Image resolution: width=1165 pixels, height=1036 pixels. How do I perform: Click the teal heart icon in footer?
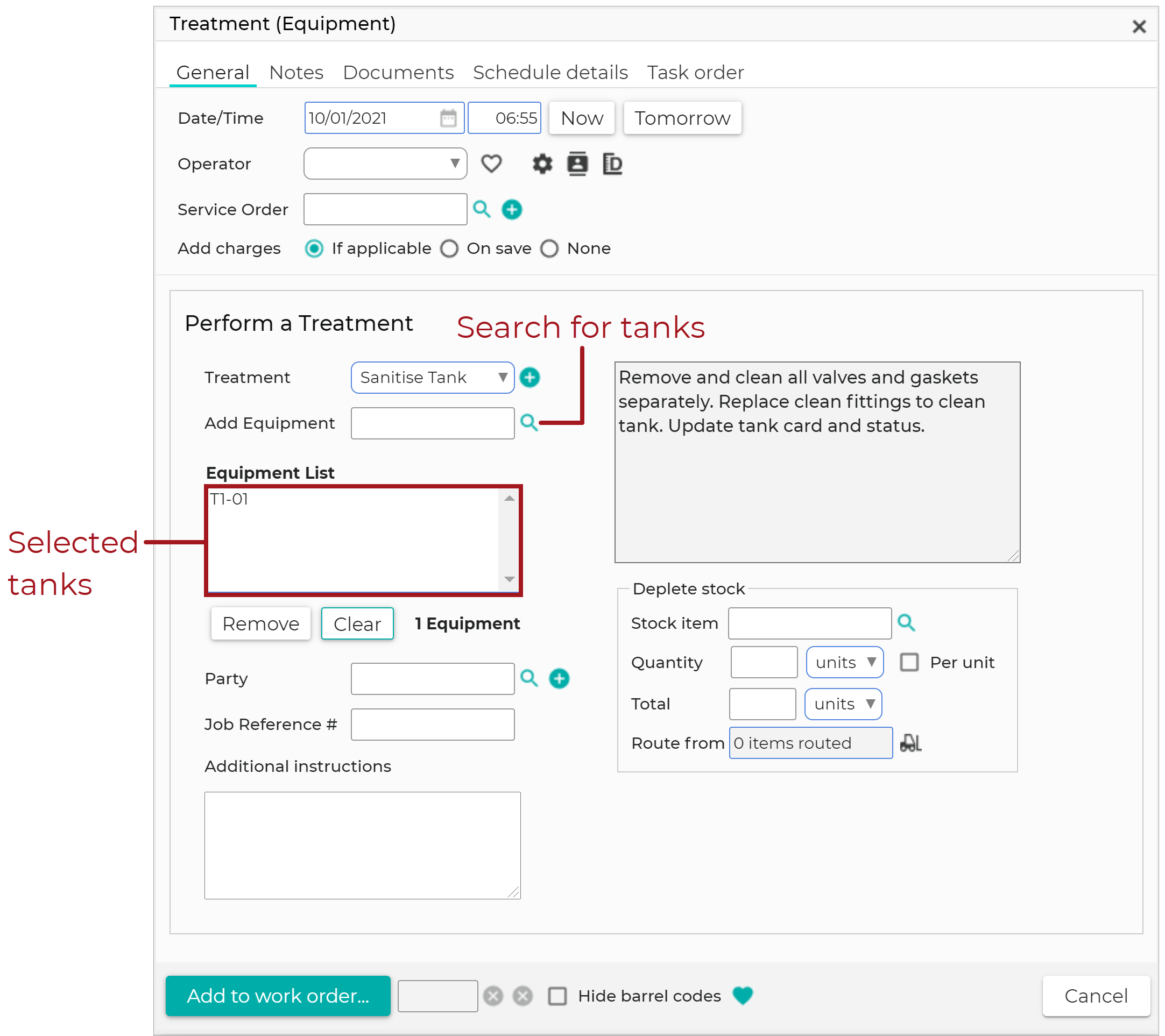click(743, 996)
